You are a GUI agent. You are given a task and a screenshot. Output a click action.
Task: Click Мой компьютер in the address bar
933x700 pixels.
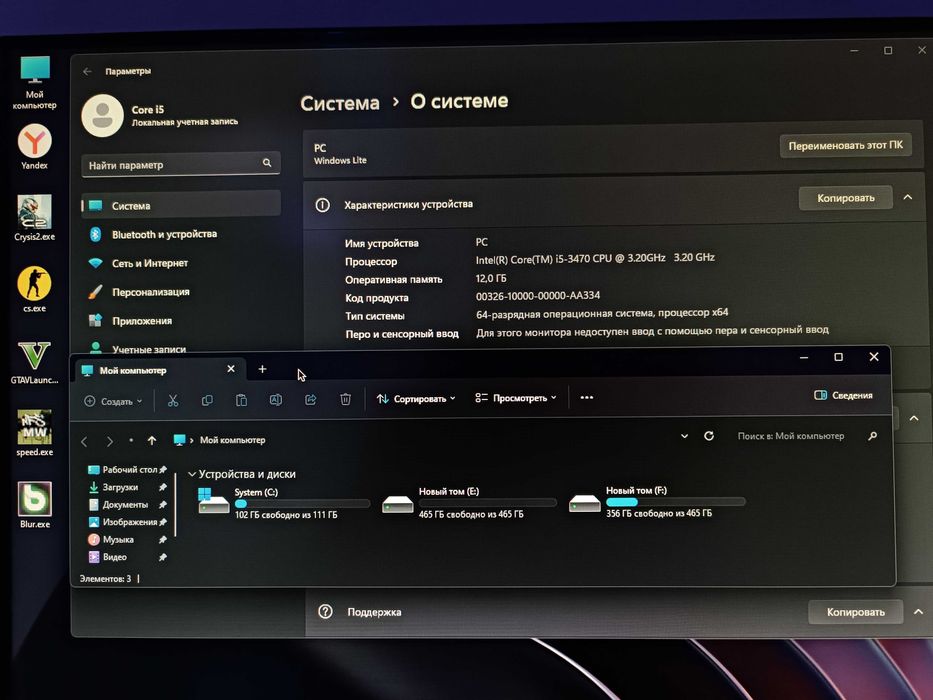point(233,440)
